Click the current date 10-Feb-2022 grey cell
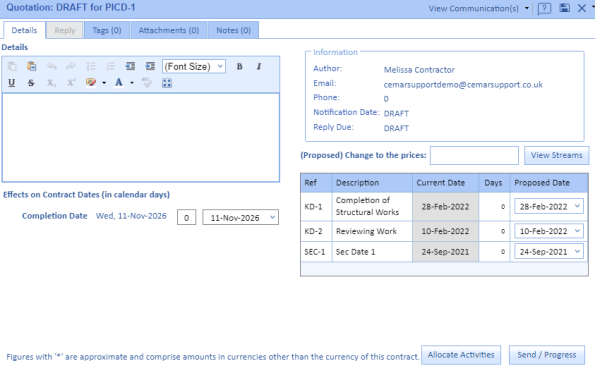The width and height of the screenshot is (595, 373). (445, 231)
